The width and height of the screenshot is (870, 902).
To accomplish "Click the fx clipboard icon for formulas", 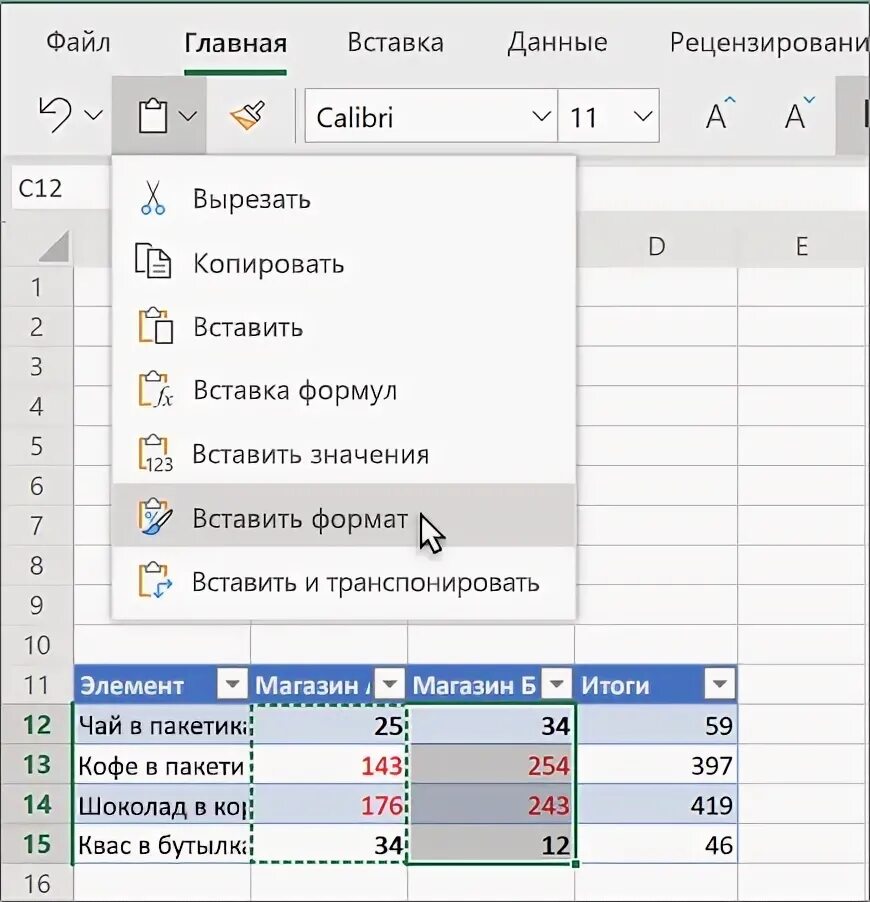I will coord(155,389).
